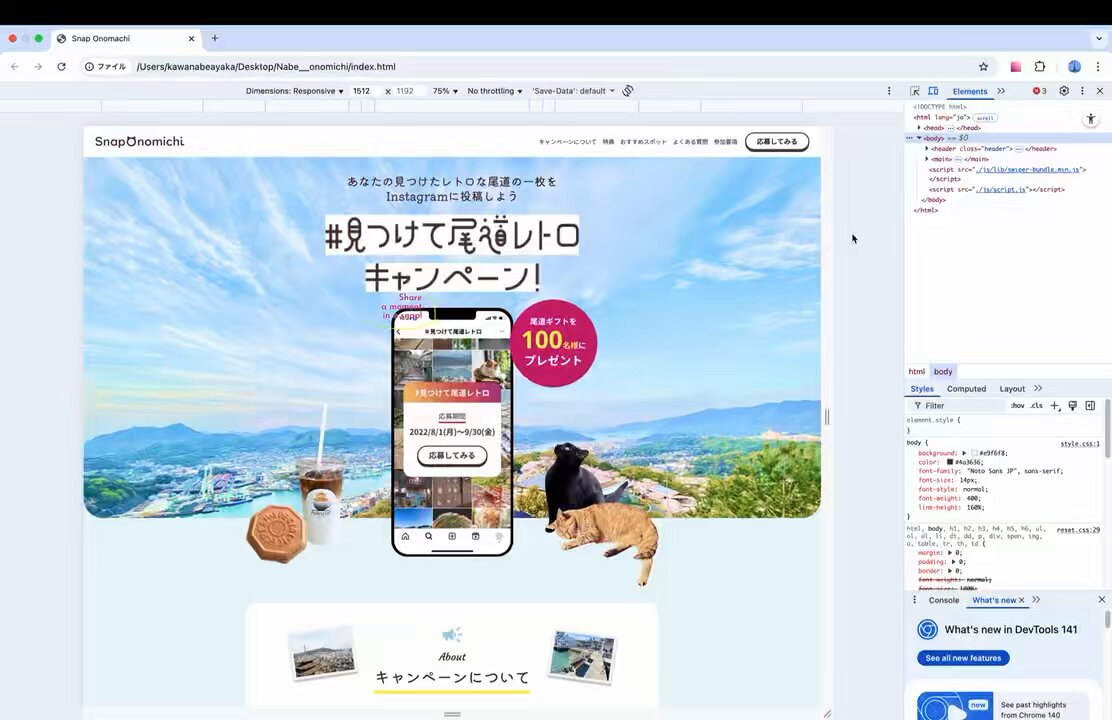1112x720 pixels.
Task: Click the pink extension icon in toolbar
Action: coord(1016,67)
